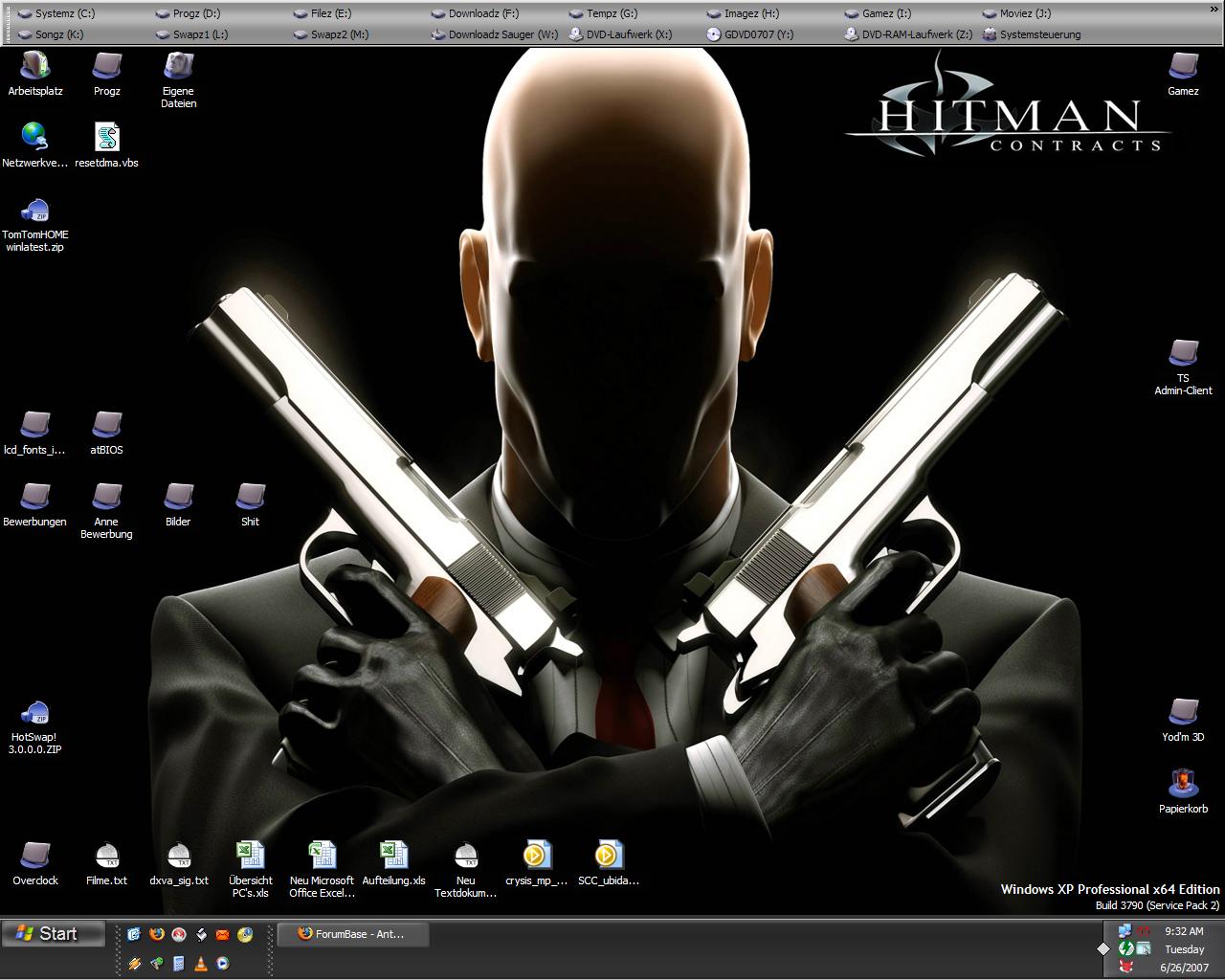Open the calculator quick launch icon
Viewport: 1225px width, 980px height.
coord(179,964)
